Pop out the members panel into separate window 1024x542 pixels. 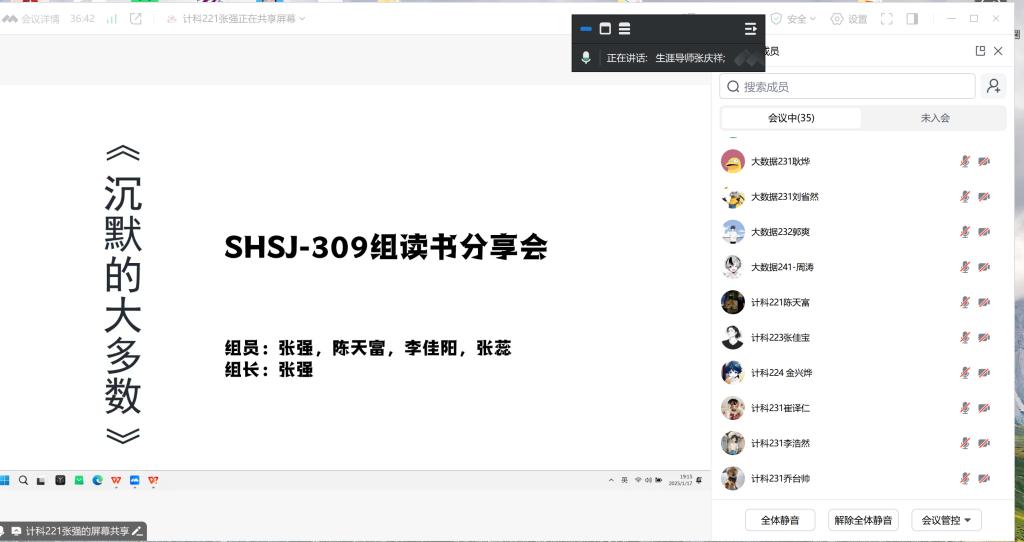pyautogui.click(x=980, y=51)
